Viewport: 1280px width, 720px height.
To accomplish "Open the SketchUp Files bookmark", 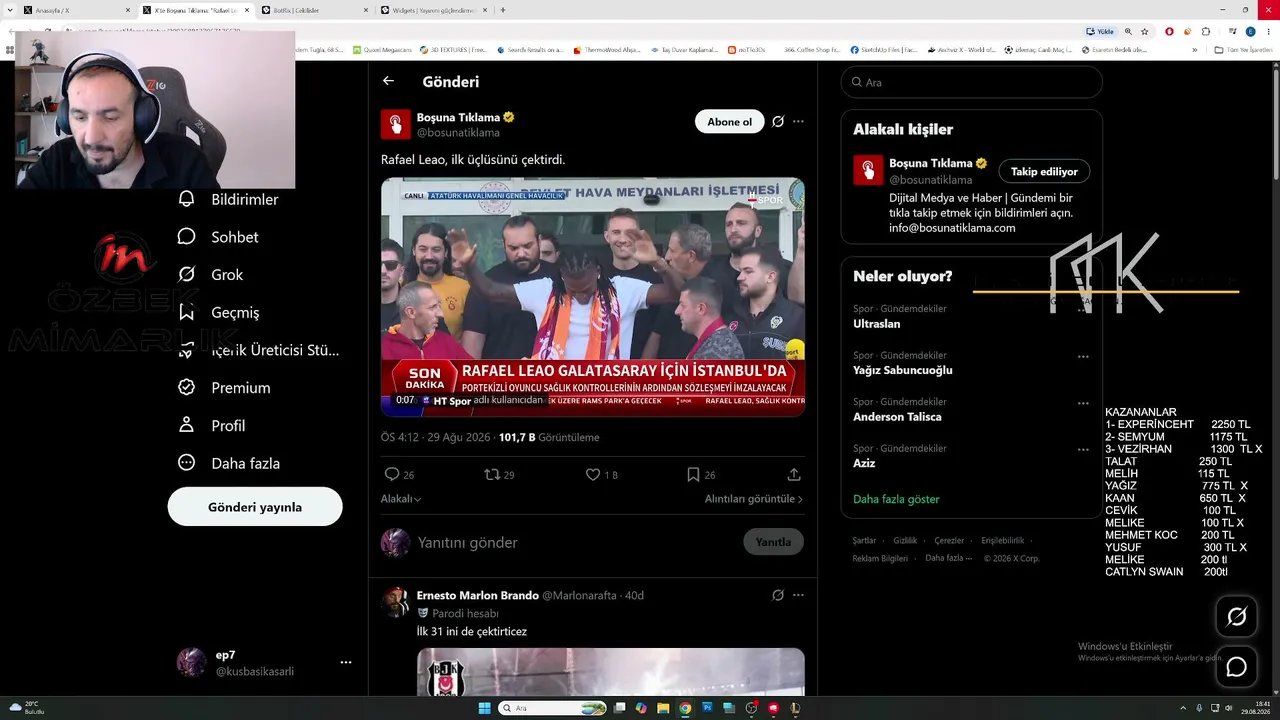I will pyautogui.click(x=884, y=49).
